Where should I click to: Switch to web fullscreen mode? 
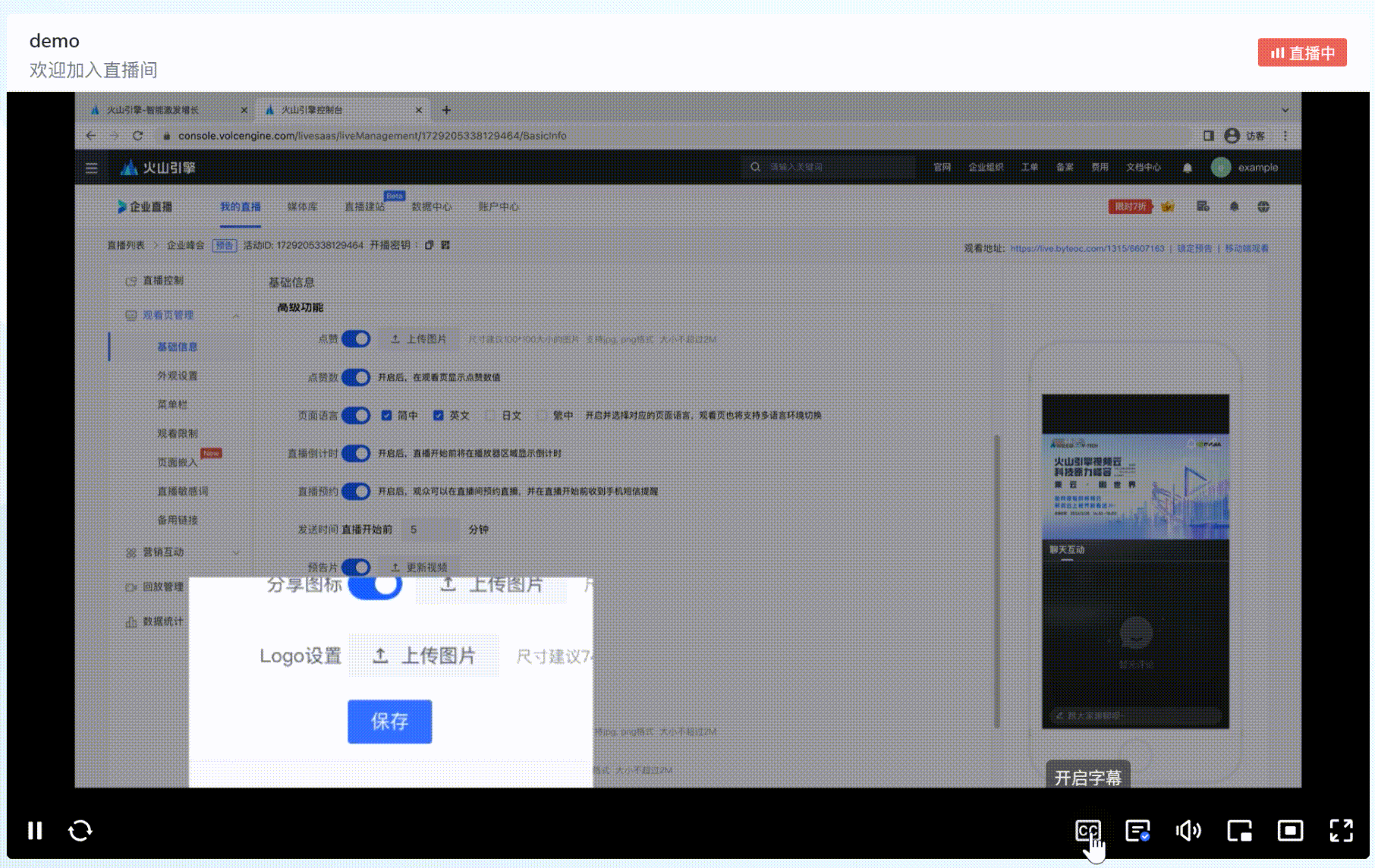point(1290,831)
